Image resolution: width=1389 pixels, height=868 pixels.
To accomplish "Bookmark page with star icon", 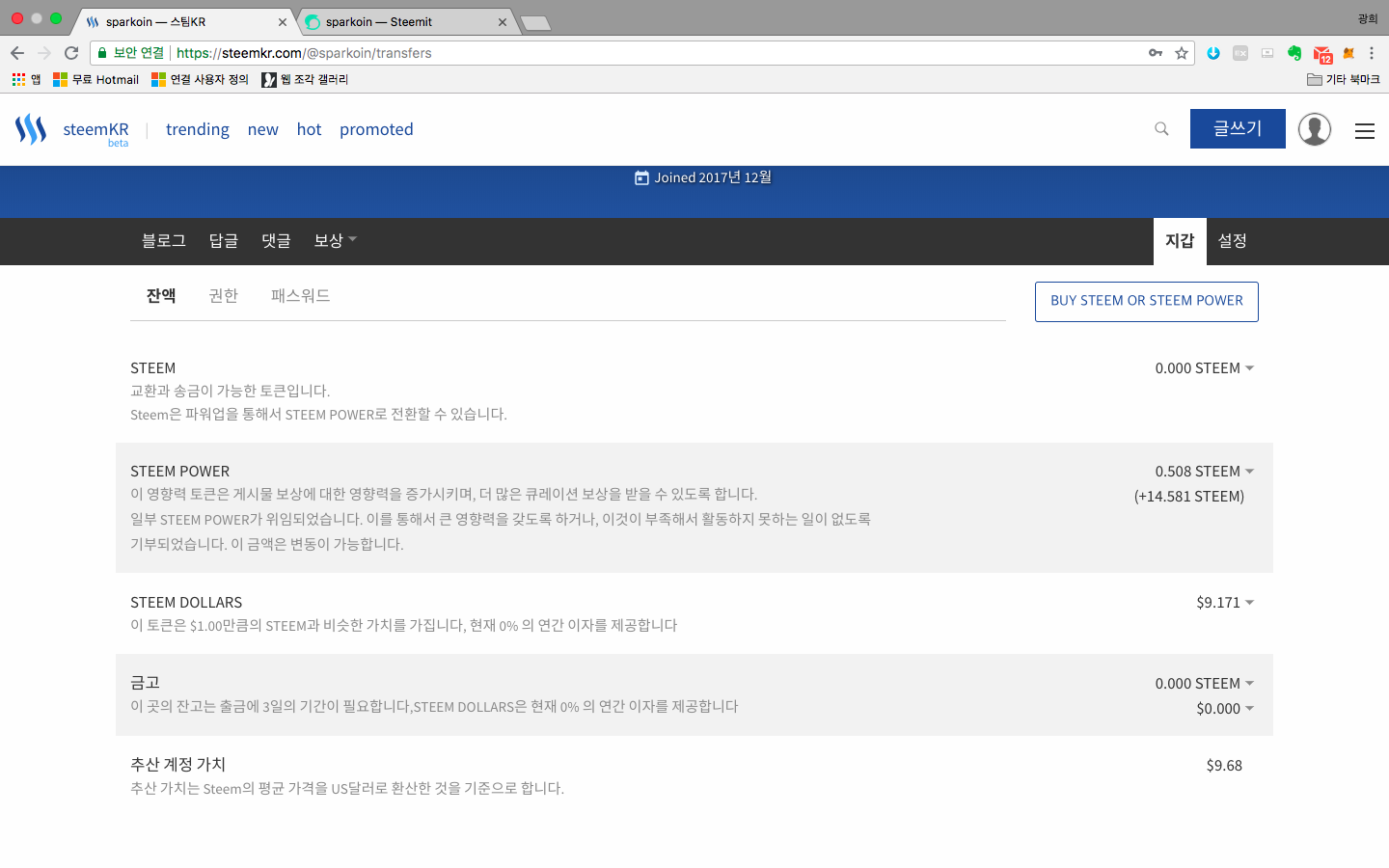I will click(x=1181, y=53).
